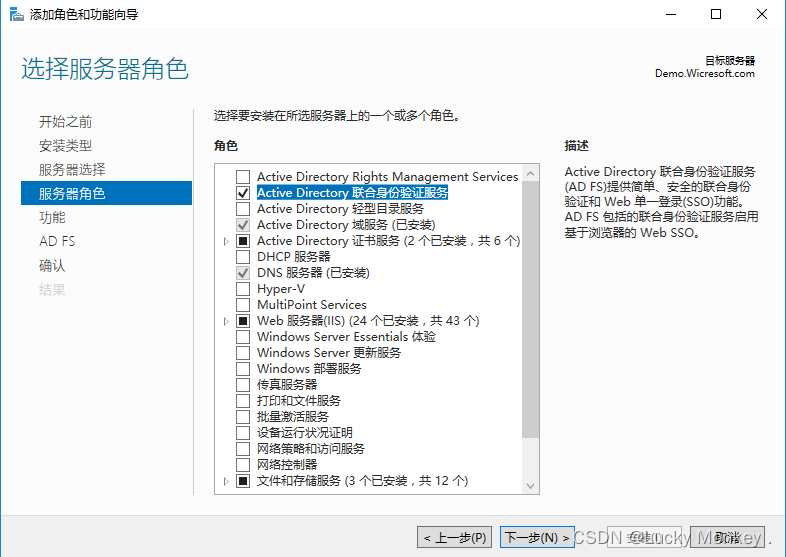786x557 pixels.
Task: Click Demo.Wicresoft.com target server text
Action: tap(704, 74)
